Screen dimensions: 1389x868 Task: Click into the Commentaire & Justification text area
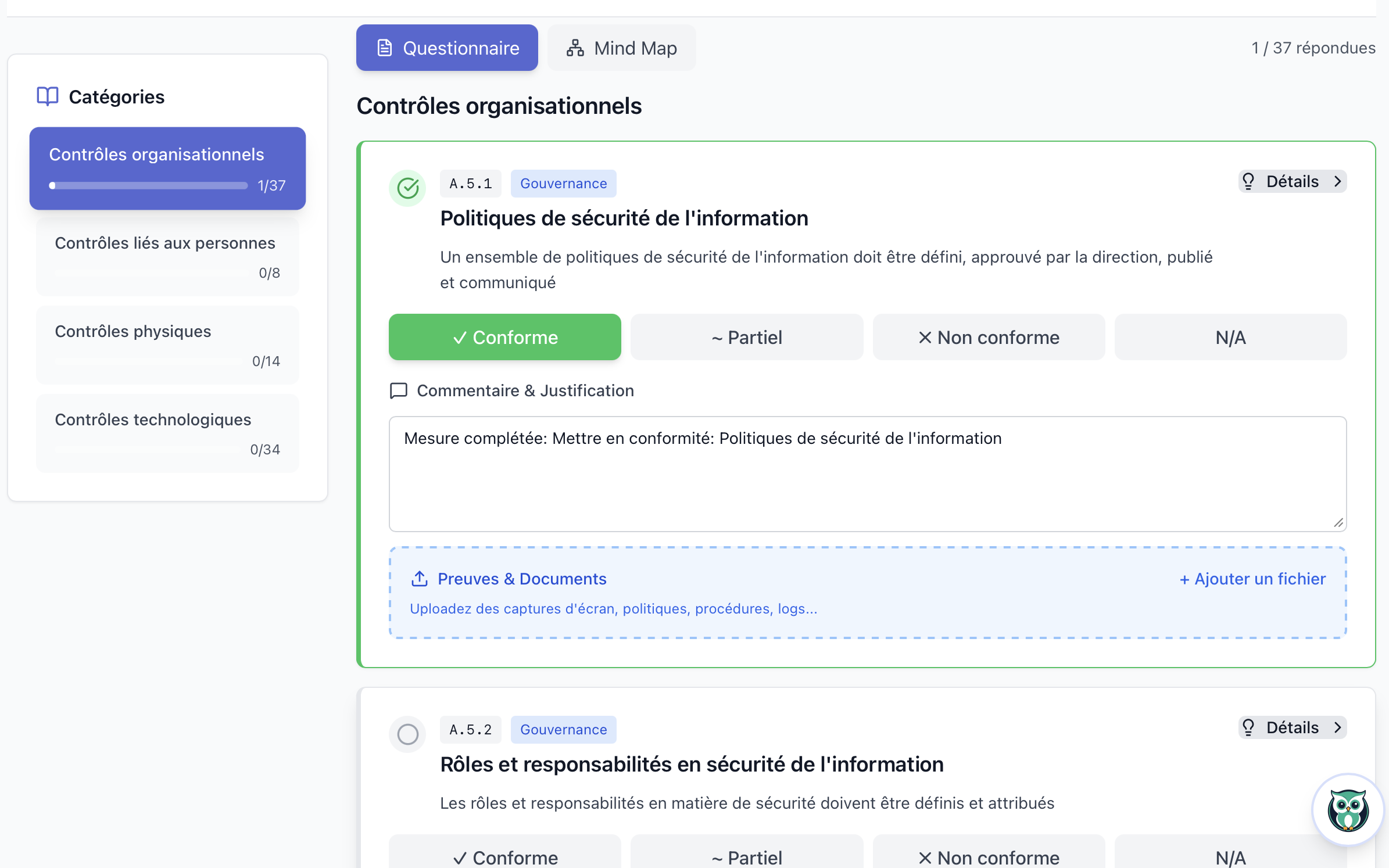868,474
